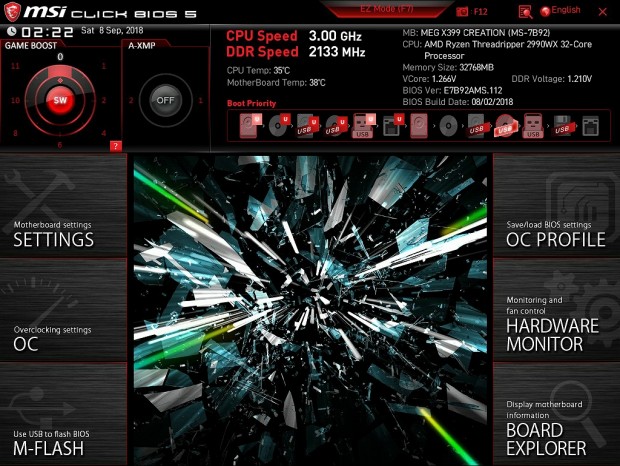The width and height of the screenshot is (620, 466).
Task: Click the F12 screenshot camera icon
Action: click(461, 11)
